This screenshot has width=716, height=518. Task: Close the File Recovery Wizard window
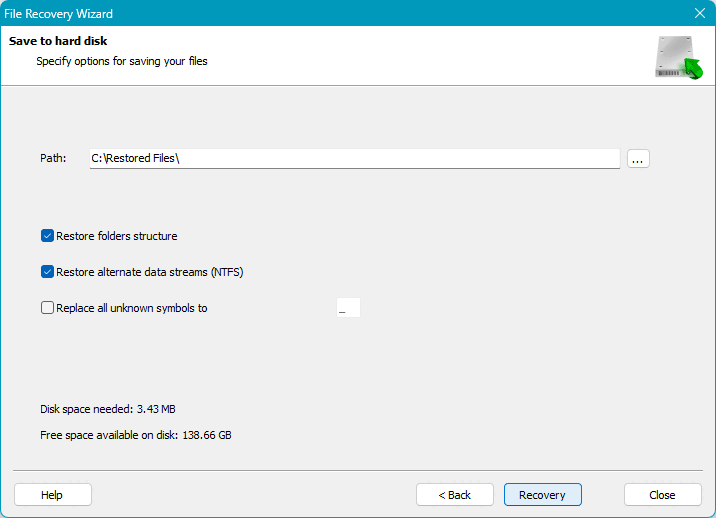pos(700,13)
